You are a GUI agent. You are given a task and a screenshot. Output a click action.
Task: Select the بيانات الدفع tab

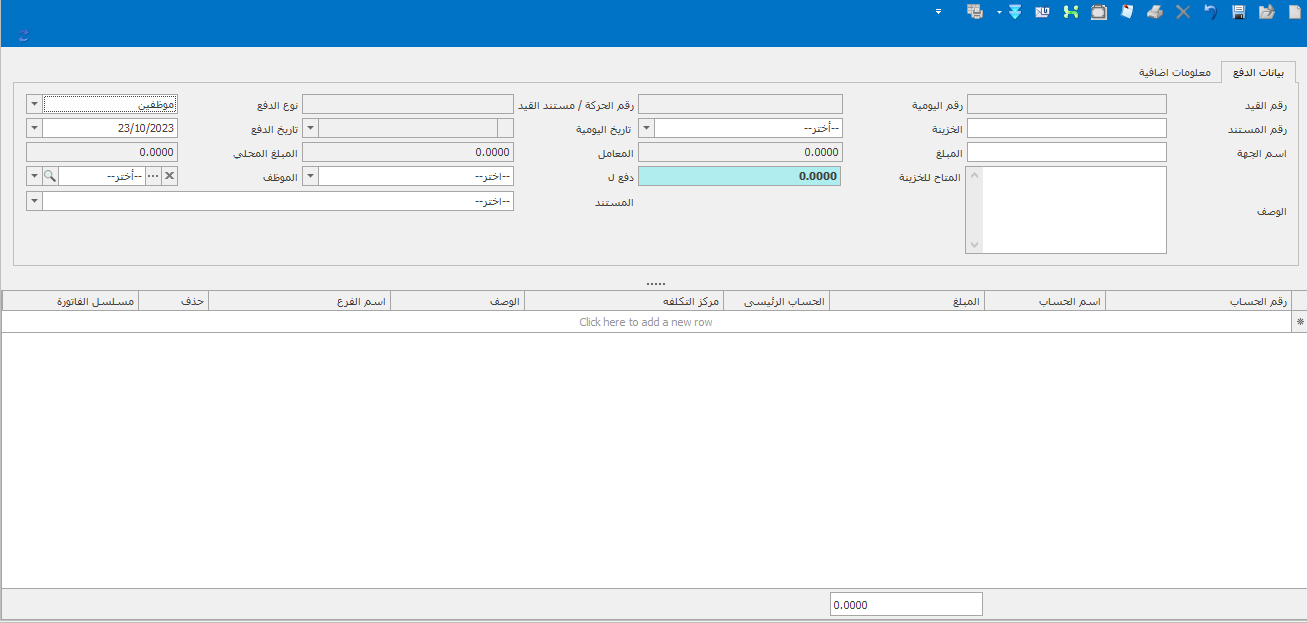pos(1258,73)
